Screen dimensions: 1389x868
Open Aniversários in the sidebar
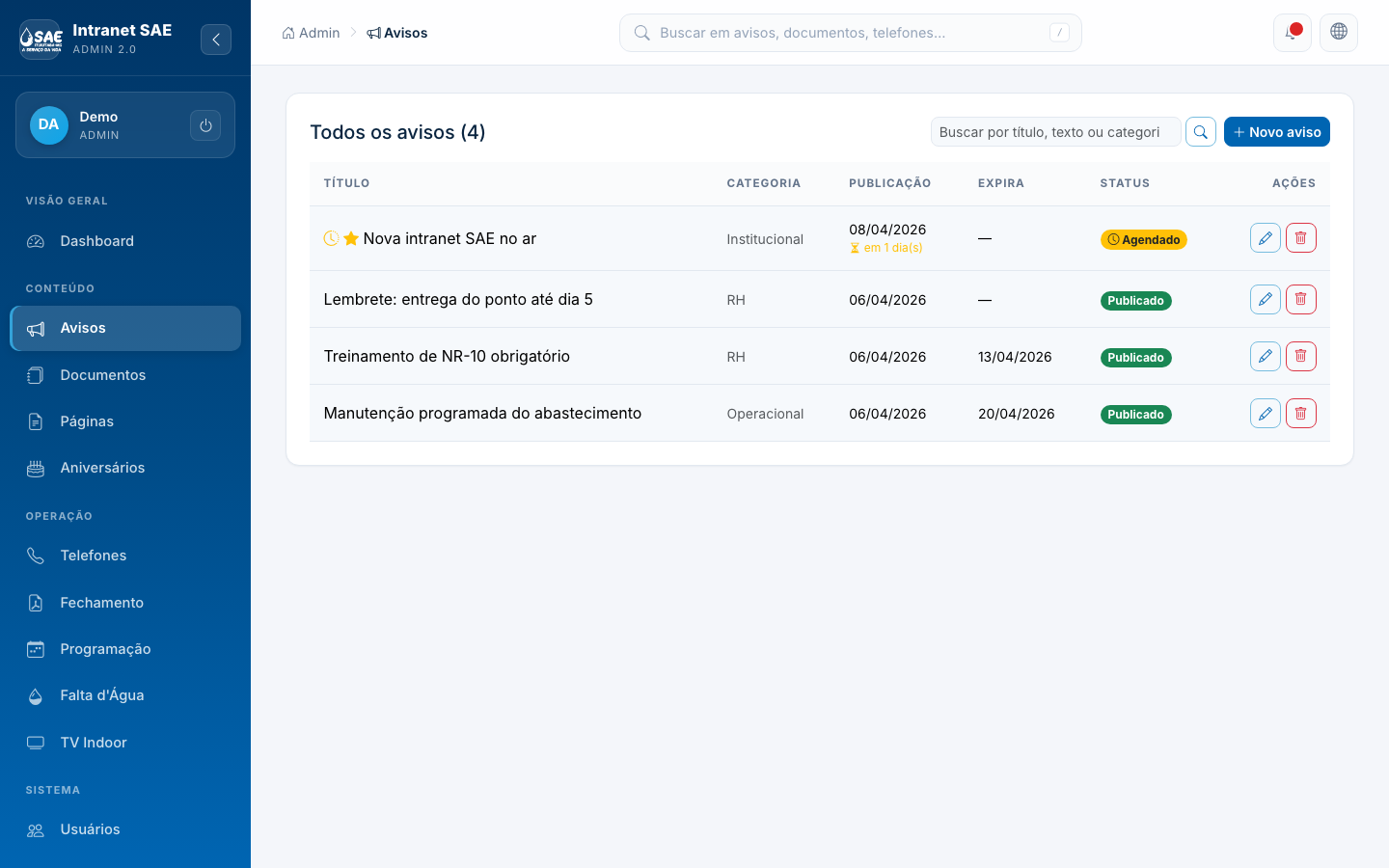pyautogui.click(x=125, y=468)
